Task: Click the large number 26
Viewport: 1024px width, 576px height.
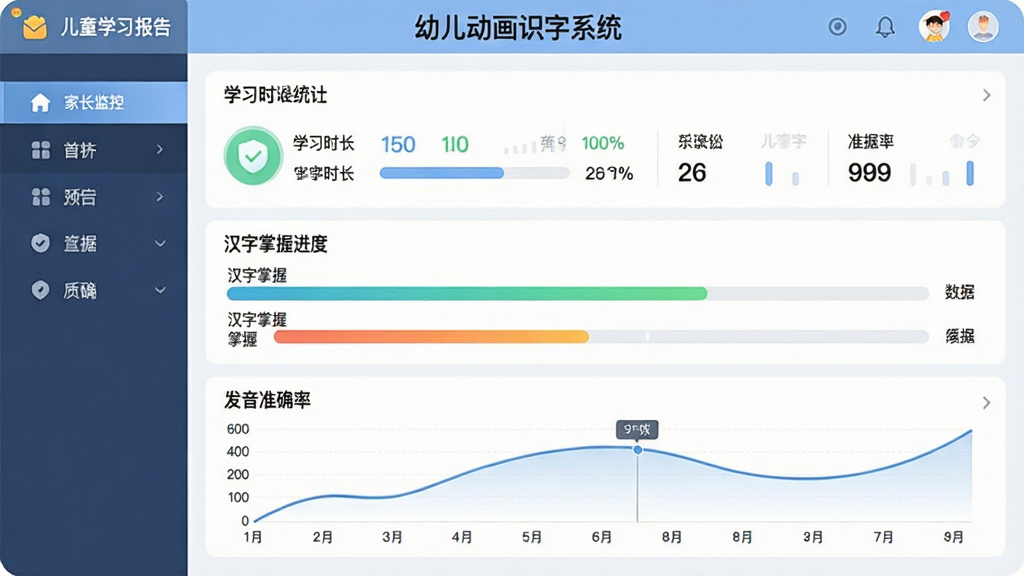Action: pyautogui.click(x=692, y=172)
